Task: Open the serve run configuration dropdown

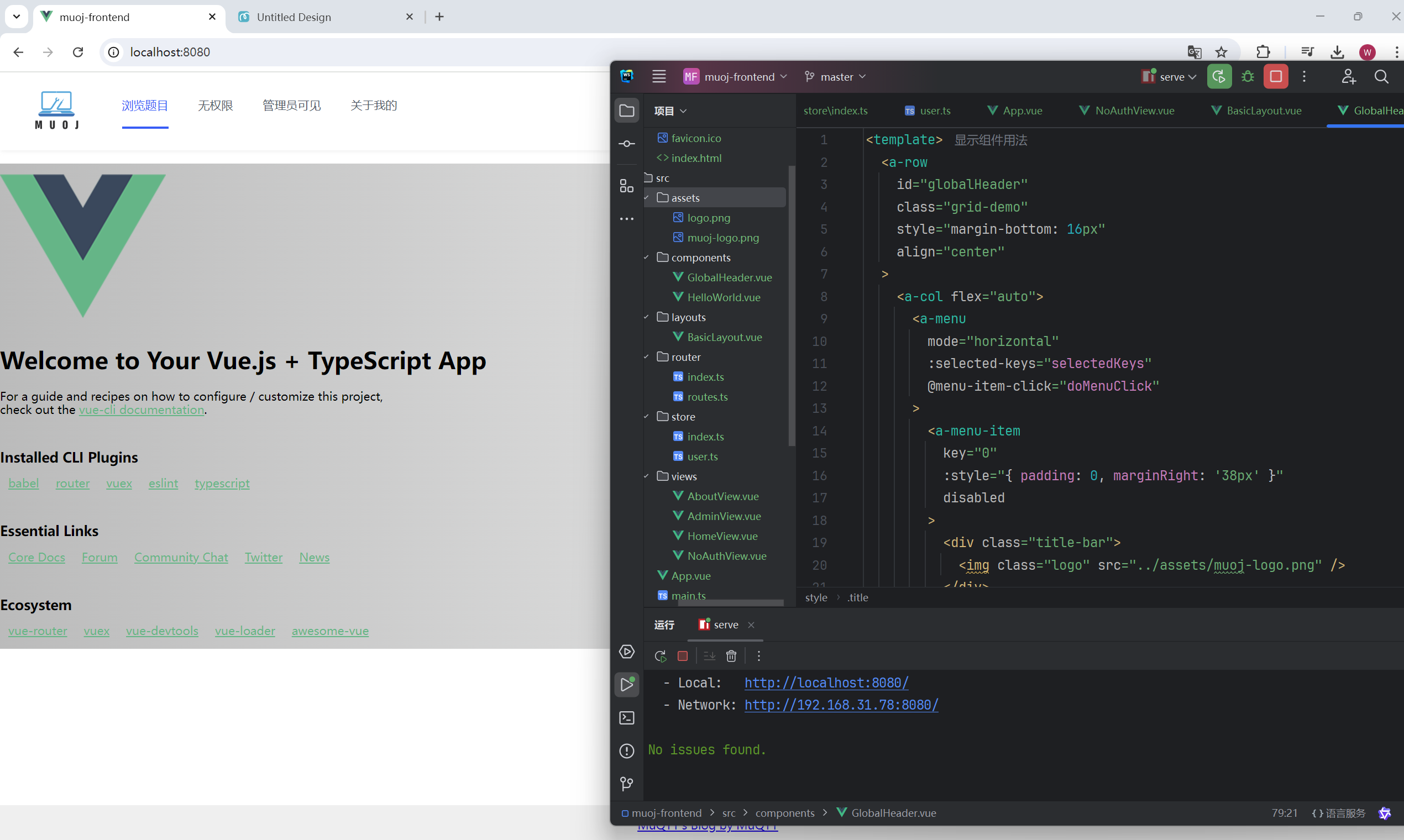Action: [1170, 76]
